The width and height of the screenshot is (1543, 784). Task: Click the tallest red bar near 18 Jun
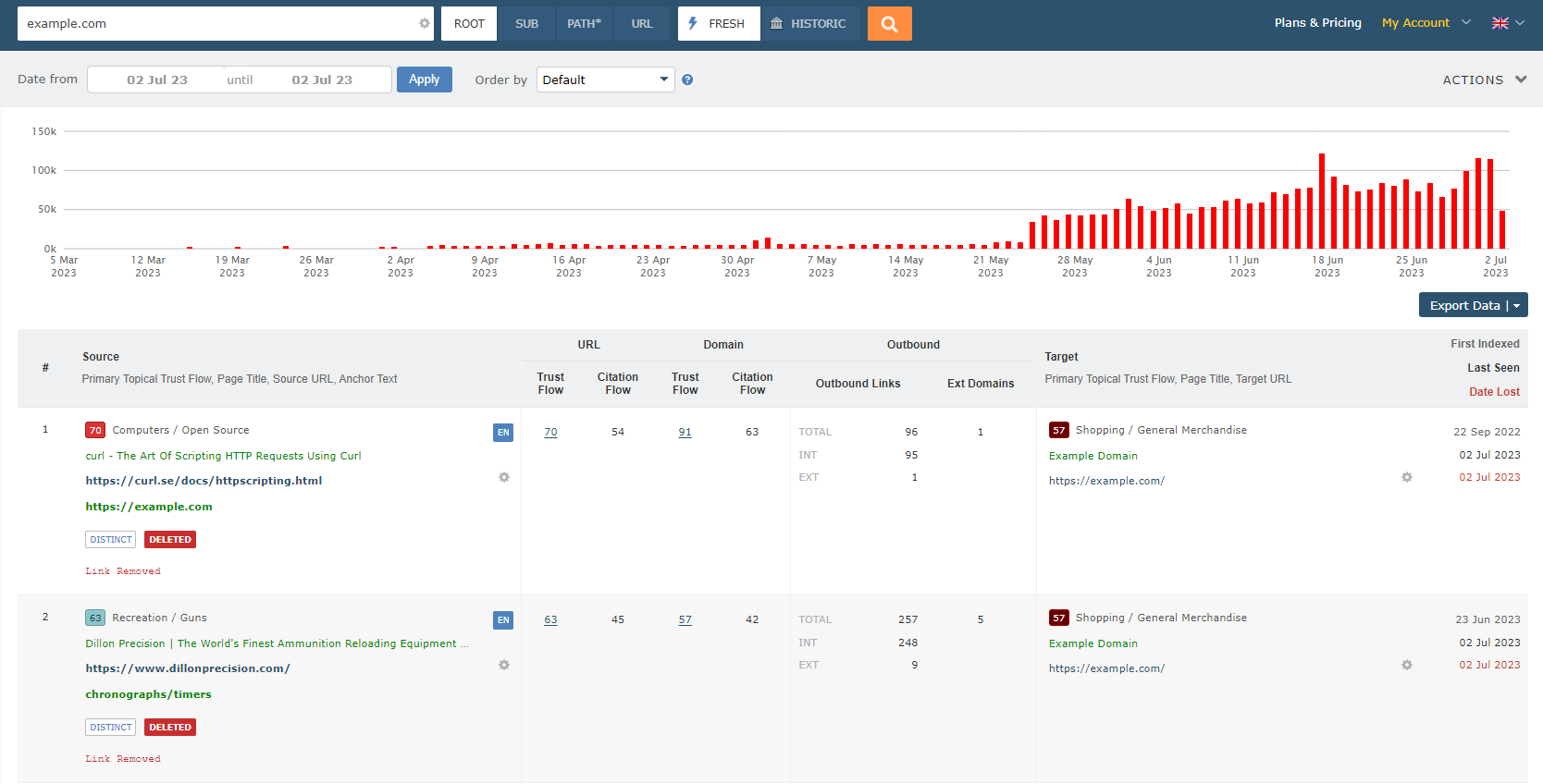tap(1322, 201)
